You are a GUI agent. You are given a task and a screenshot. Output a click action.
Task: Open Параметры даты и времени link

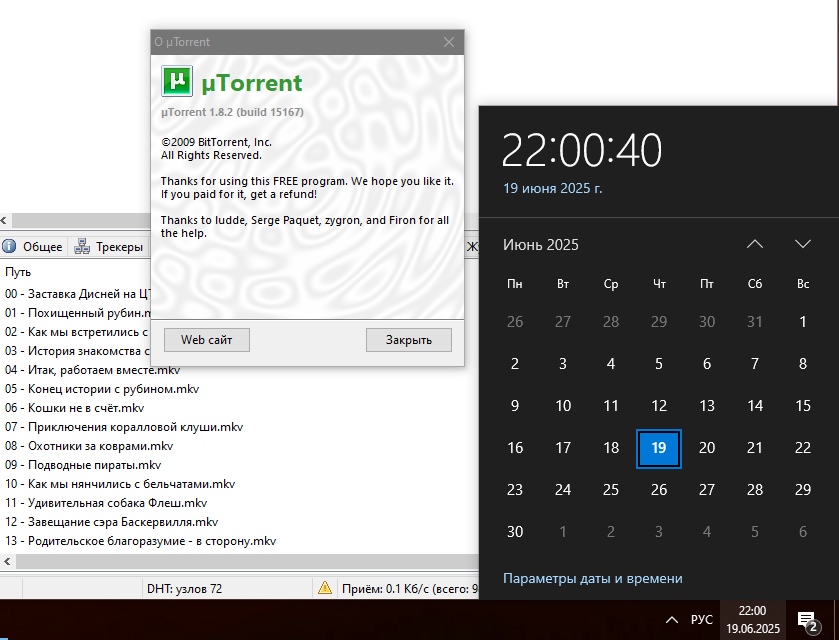[593, 578]
